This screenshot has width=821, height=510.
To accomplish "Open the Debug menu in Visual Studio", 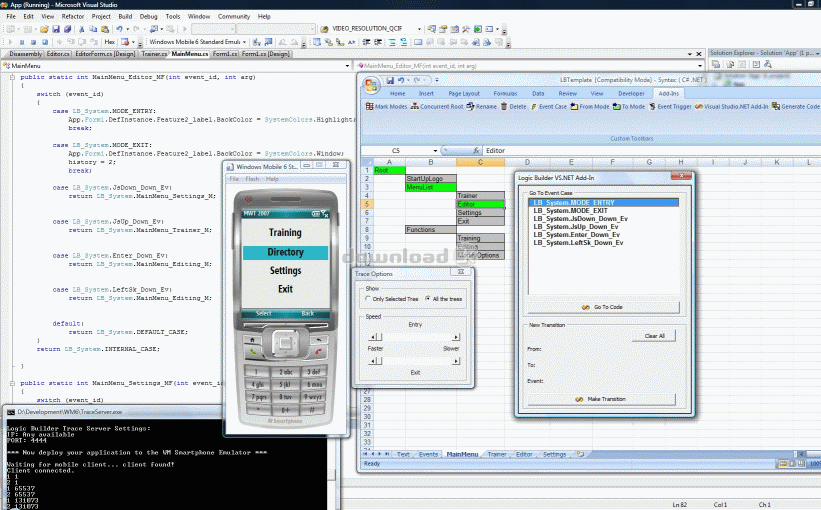I will pos(148,16).
